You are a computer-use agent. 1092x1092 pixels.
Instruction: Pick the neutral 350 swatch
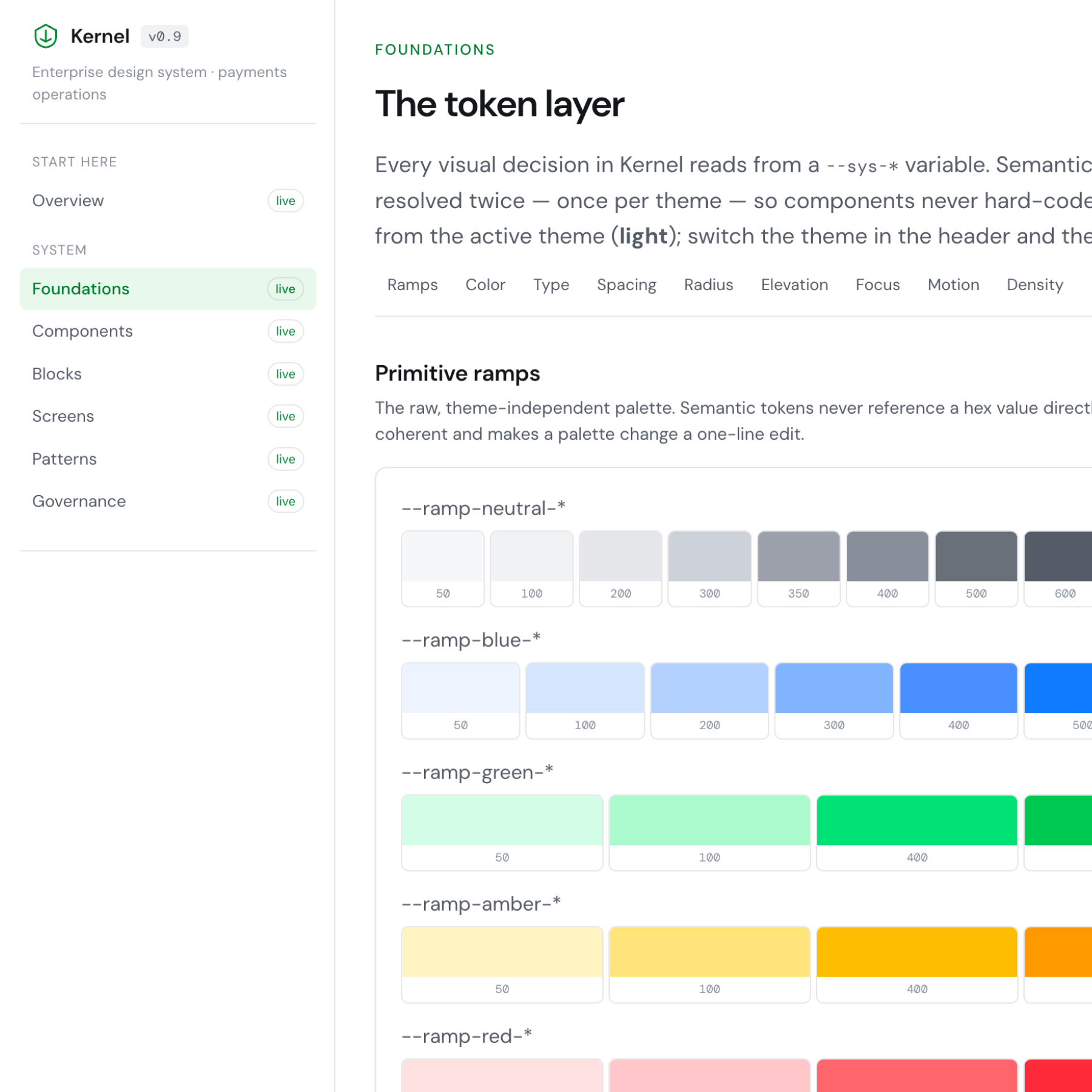point(799,568)
